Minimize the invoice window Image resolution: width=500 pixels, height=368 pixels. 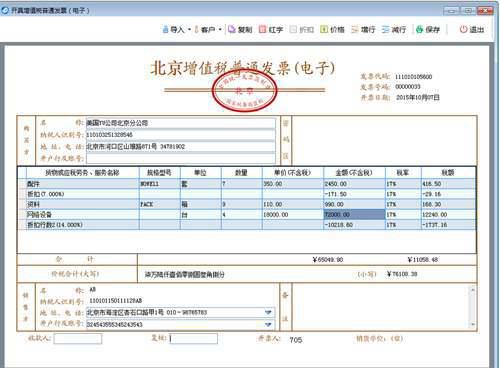coord(451,11)
